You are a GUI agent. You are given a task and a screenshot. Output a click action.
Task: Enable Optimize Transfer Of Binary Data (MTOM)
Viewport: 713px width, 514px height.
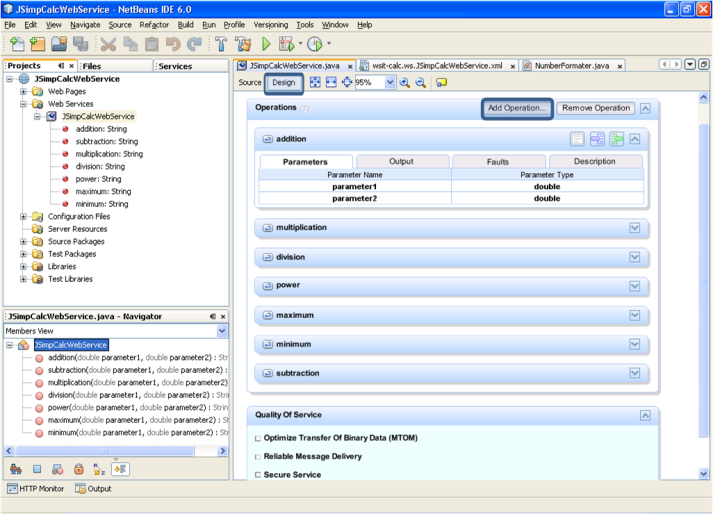pyautogui.click(x=258, y=438)
